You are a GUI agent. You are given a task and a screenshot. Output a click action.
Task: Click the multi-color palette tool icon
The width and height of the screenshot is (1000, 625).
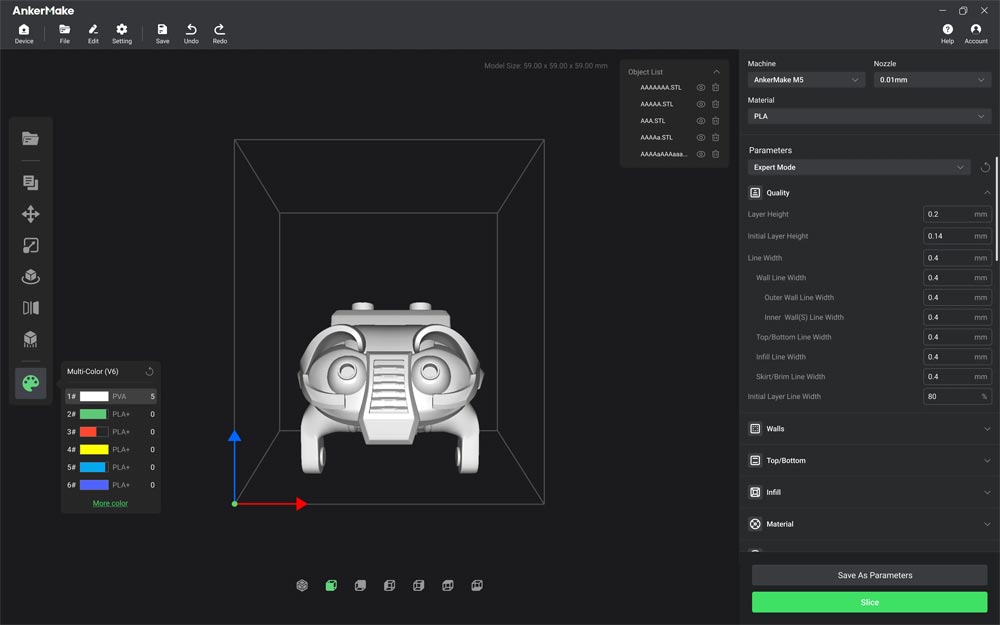[x=30, y=383]
